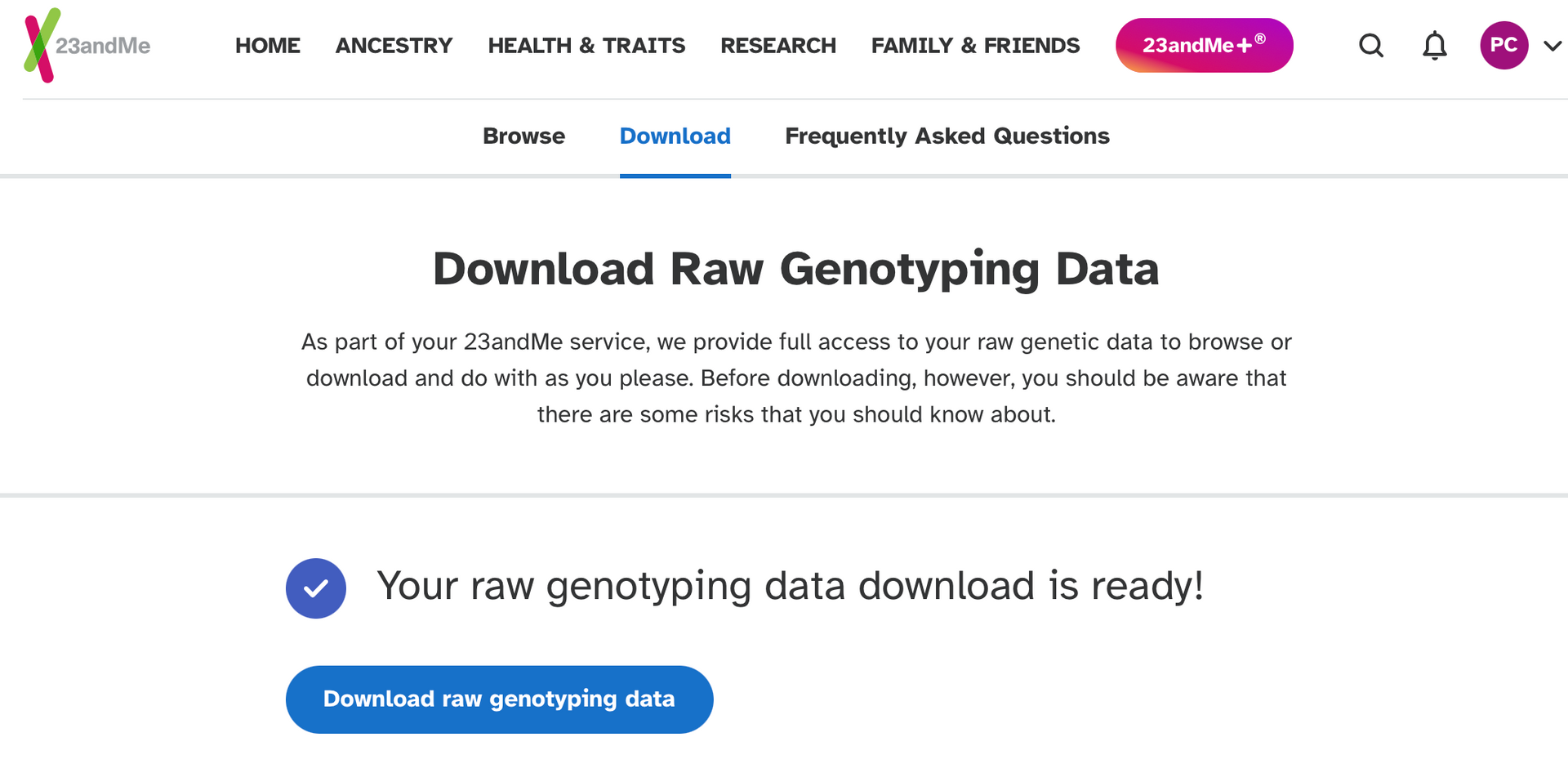
Task: Switch to the Browse tab
Action: 524,136
